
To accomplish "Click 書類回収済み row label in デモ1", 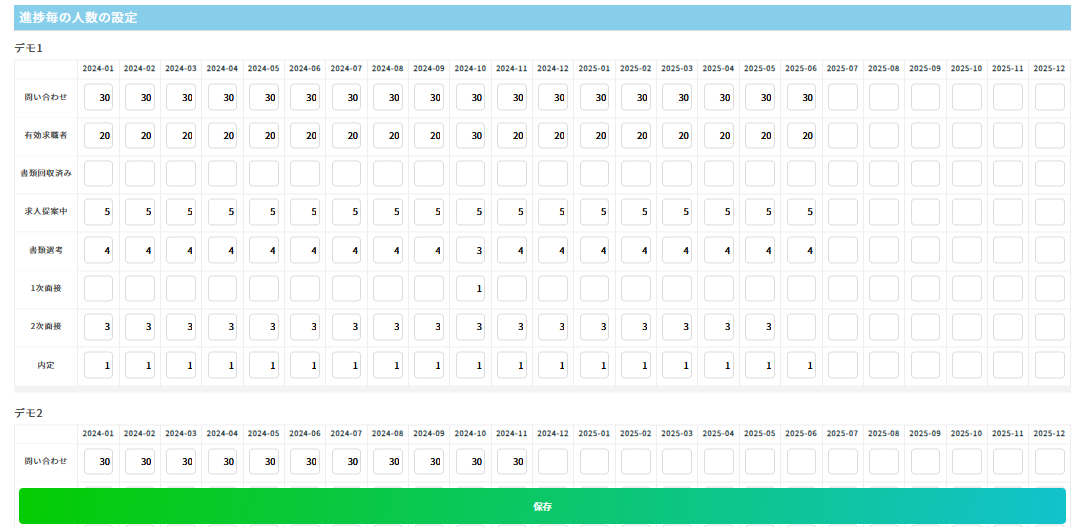I will click(x=45, y=174).
